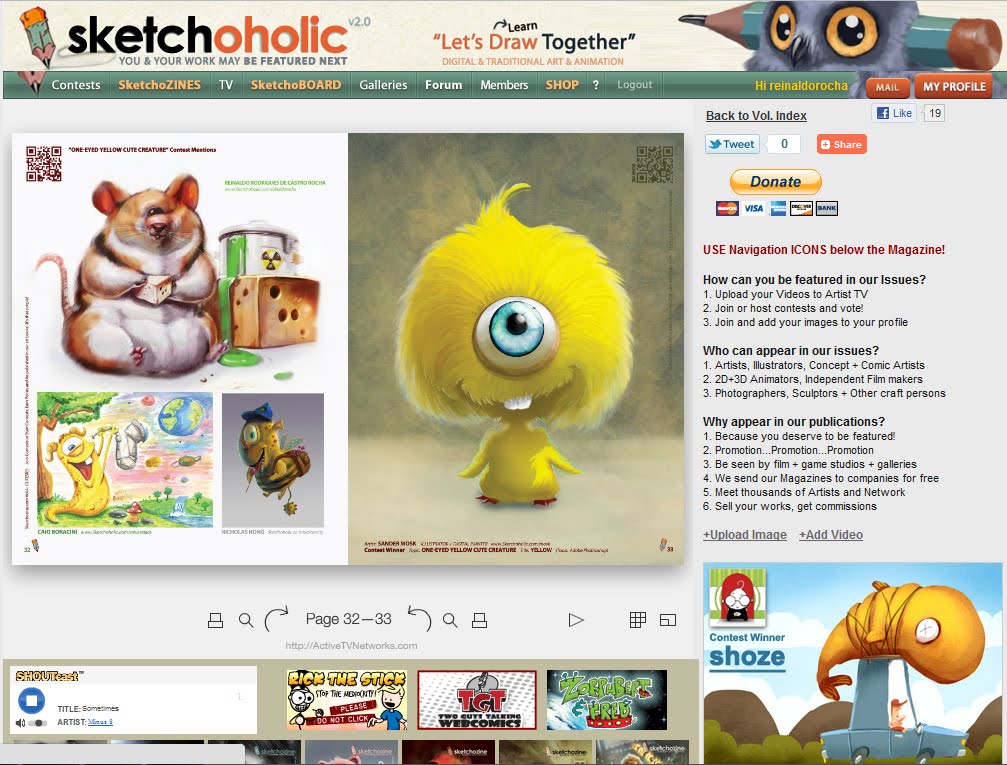Click the +Add Video link

831,534
